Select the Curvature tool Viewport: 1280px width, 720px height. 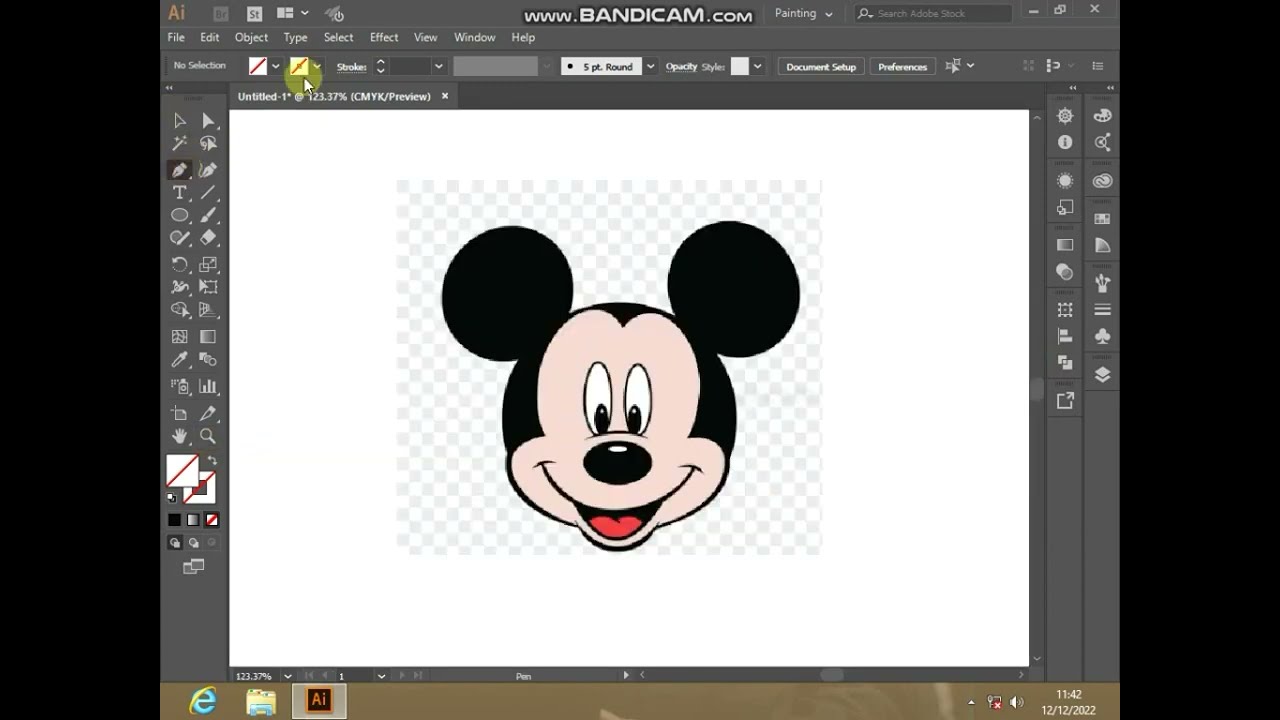(x=208, y=170)
